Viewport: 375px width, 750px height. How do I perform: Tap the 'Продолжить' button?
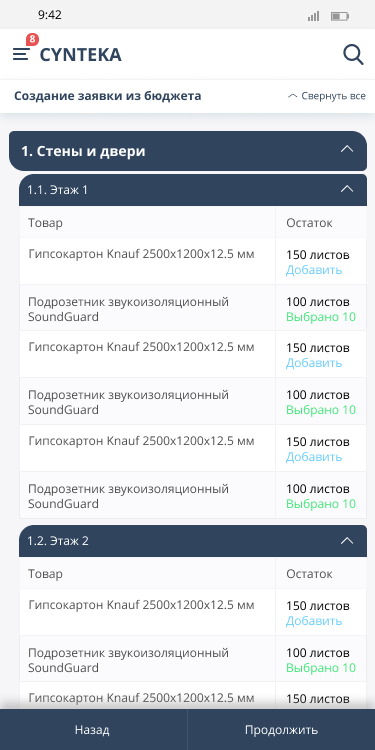[281, 729]
